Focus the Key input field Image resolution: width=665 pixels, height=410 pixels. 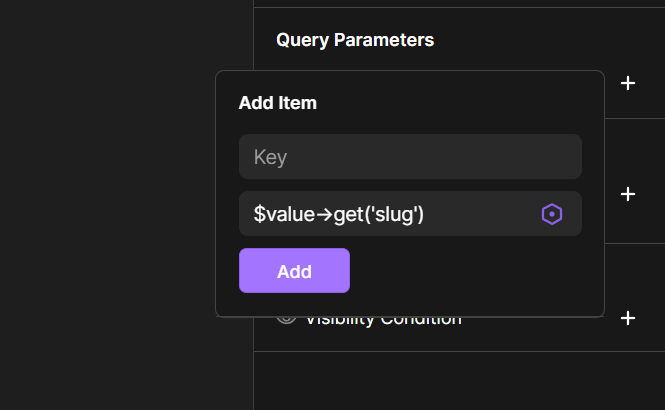pos(410,156)
